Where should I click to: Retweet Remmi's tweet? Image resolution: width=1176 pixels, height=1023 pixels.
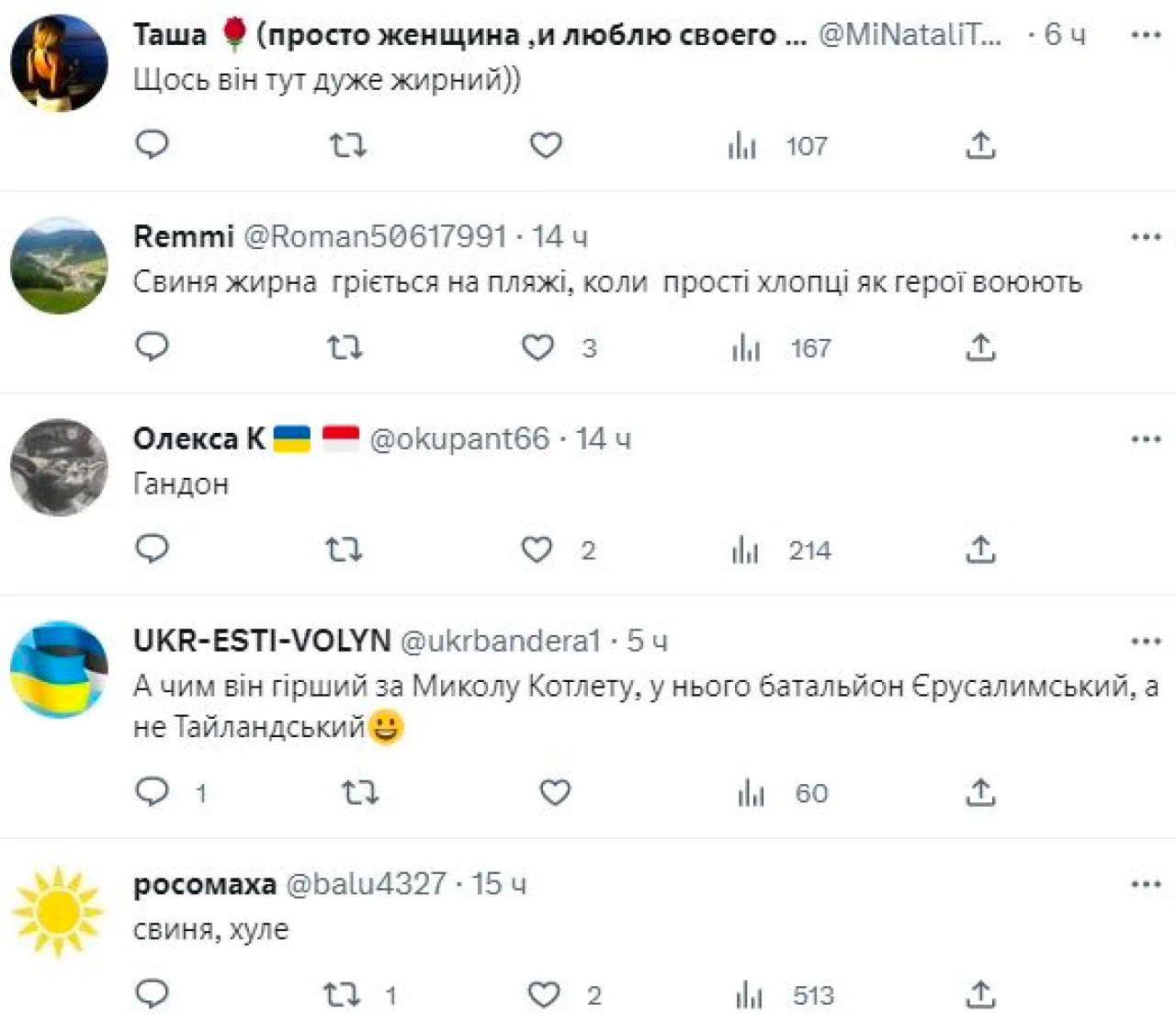(345, 347)
